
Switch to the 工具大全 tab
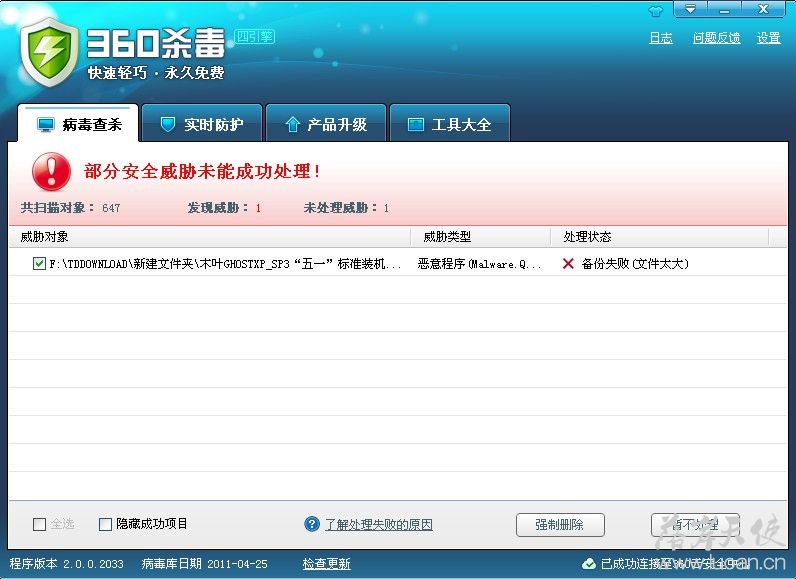450,123
